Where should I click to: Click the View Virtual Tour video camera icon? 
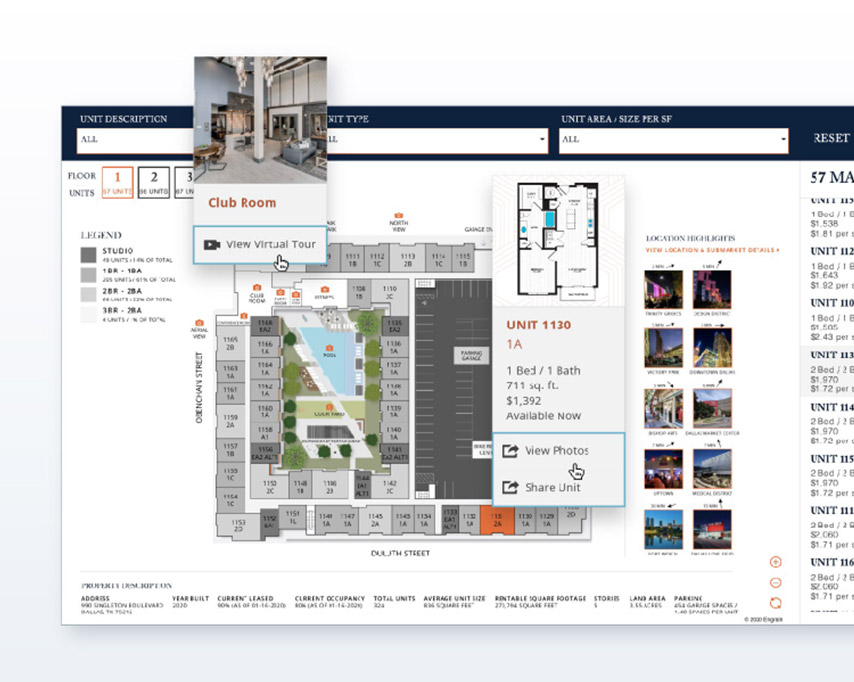coord(210,244)
